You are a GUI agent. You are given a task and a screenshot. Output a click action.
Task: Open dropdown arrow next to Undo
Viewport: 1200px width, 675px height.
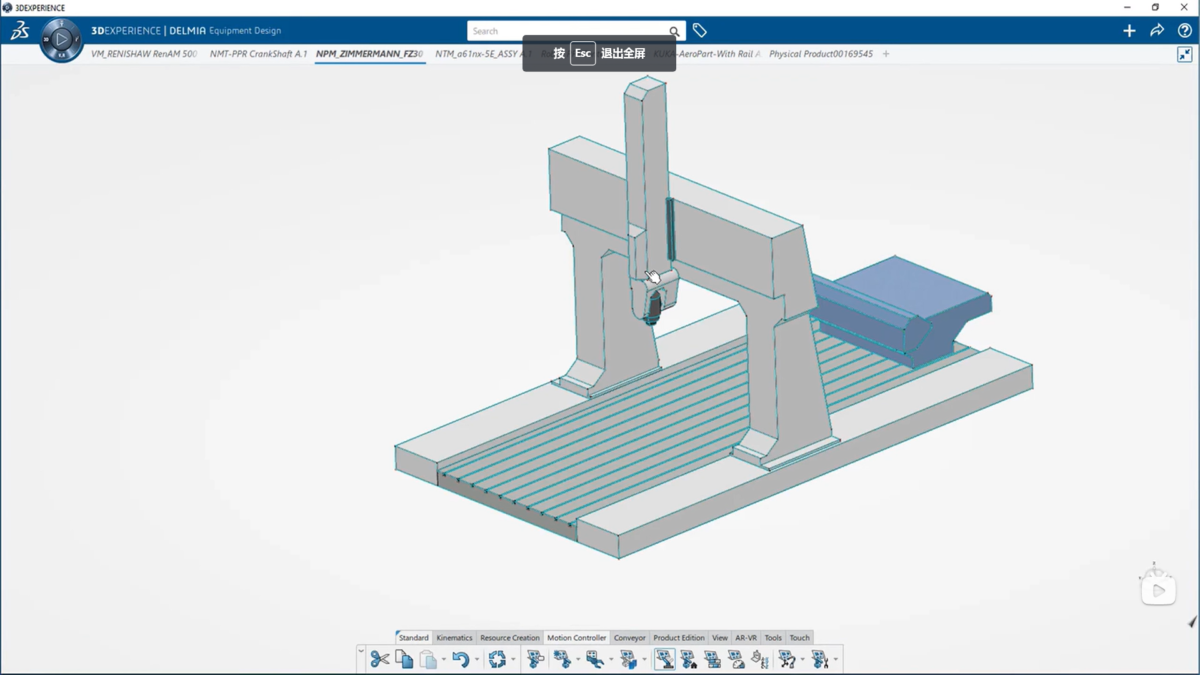pyautogui.click(x=477, y=660)
